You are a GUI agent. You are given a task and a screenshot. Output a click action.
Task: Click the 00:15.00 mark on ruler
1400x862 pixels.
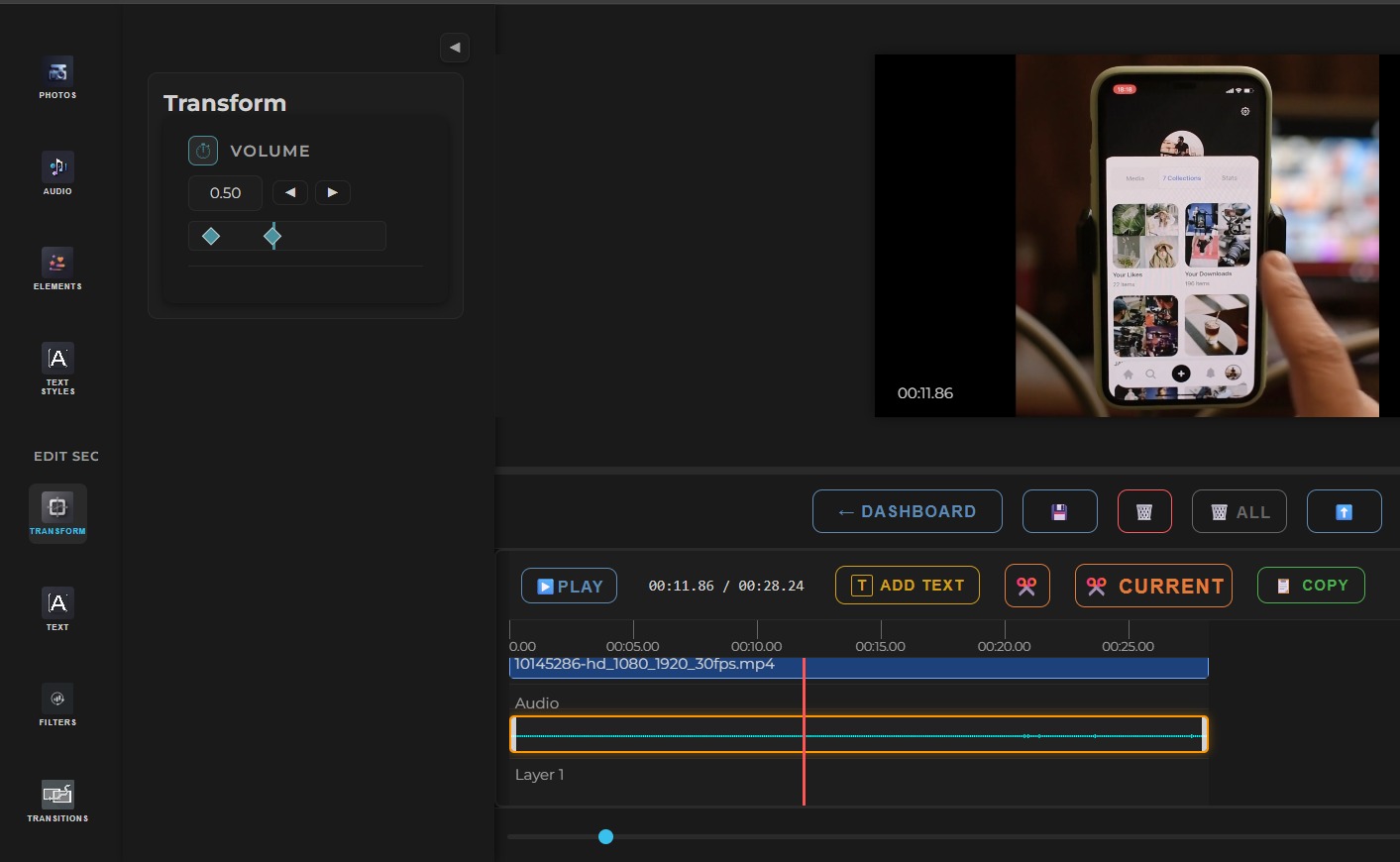tap(880, 646)
